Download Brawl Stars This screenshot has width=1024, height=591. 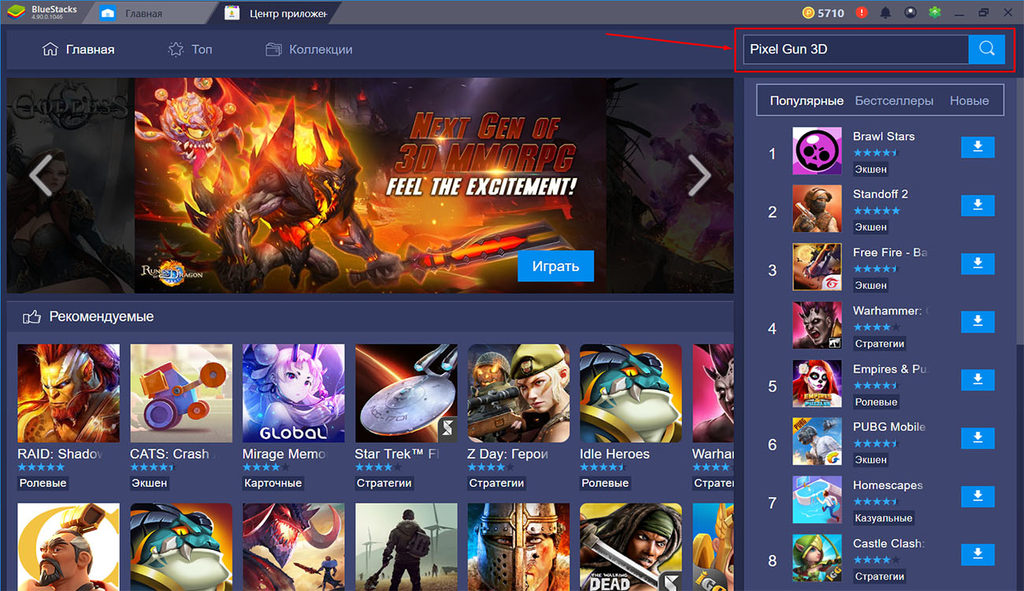click(x=978, y=147)
